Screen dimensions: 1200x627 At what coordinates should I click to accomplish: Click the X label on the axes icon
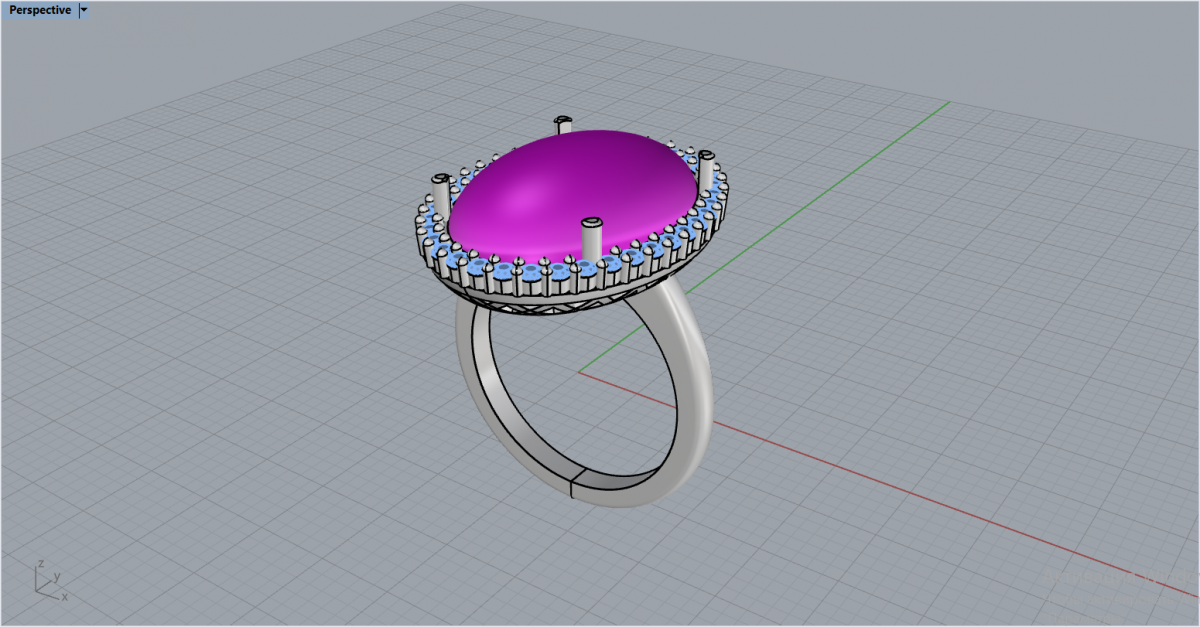65,597
